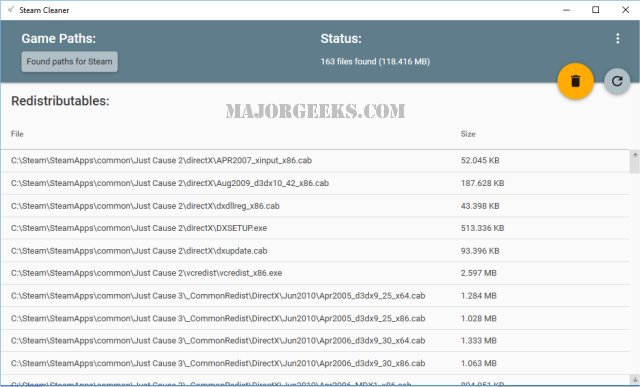Select the Aug2009_d3dx10_42_x86.cab row

(x=315, y=183)
